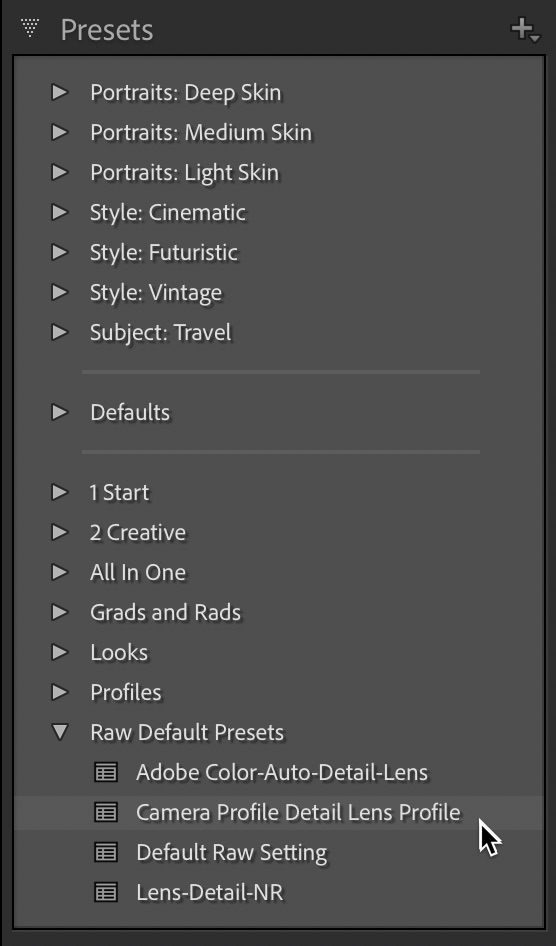Image resolution: width=556 pixels, height=946 pixels.
Task: Expand the Subject: Travel group
Action: (60, 332)
